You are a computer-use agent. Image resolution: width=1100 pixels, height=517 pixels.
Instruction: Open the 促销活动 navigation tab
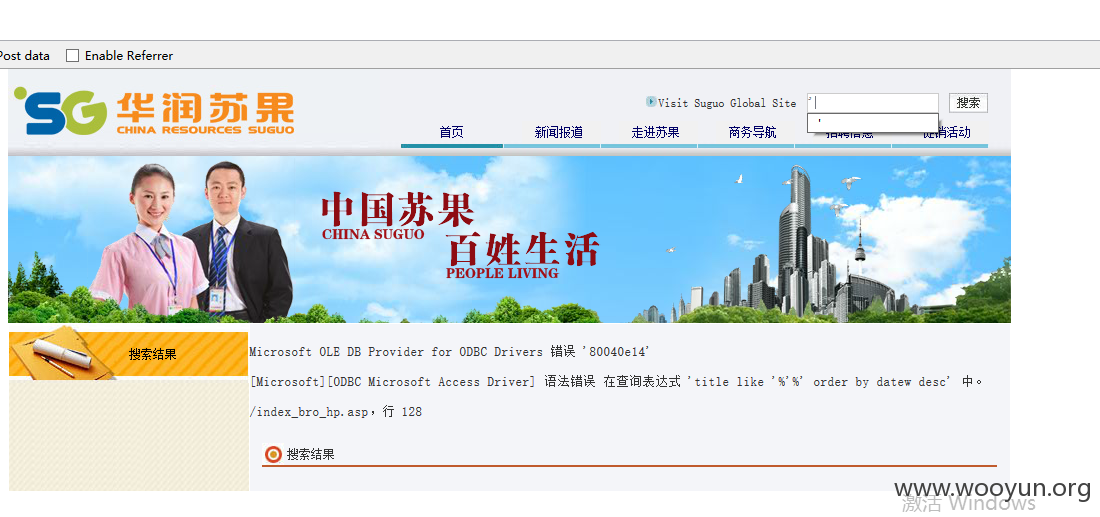(x=946, y=133)
